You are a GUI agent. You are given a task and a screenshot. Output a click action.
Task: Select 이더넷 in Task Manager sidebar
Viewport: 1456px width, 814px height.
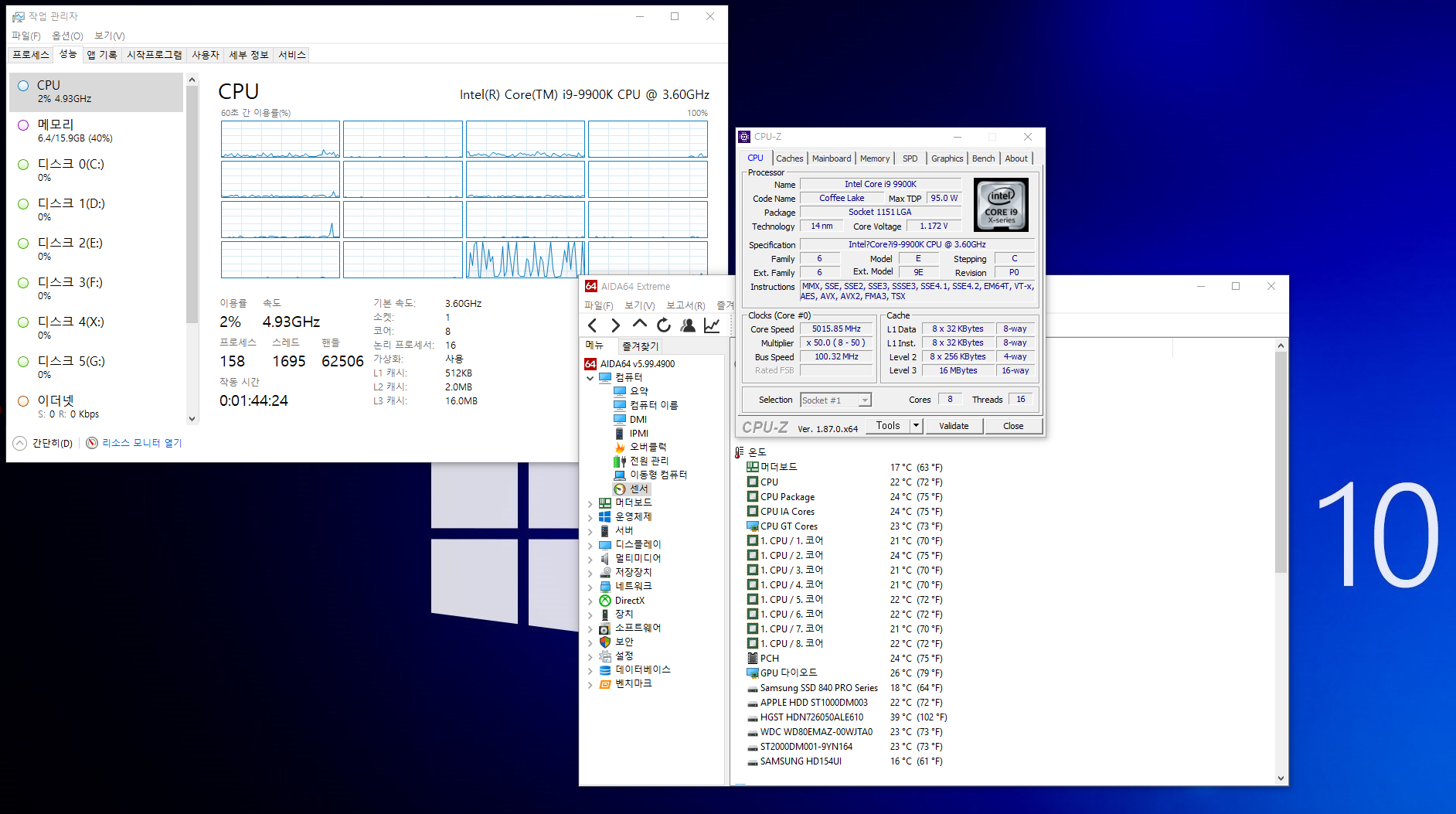pyautogui.click(x=97, y=407)
